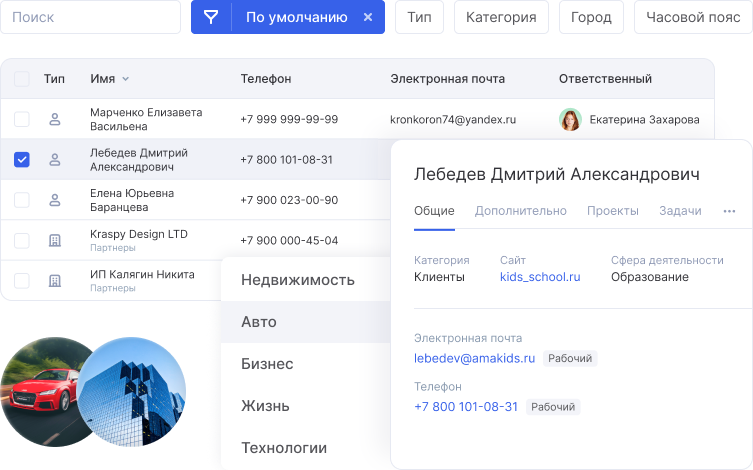Click company icon in ИП Калягин row

coord(55,281)
